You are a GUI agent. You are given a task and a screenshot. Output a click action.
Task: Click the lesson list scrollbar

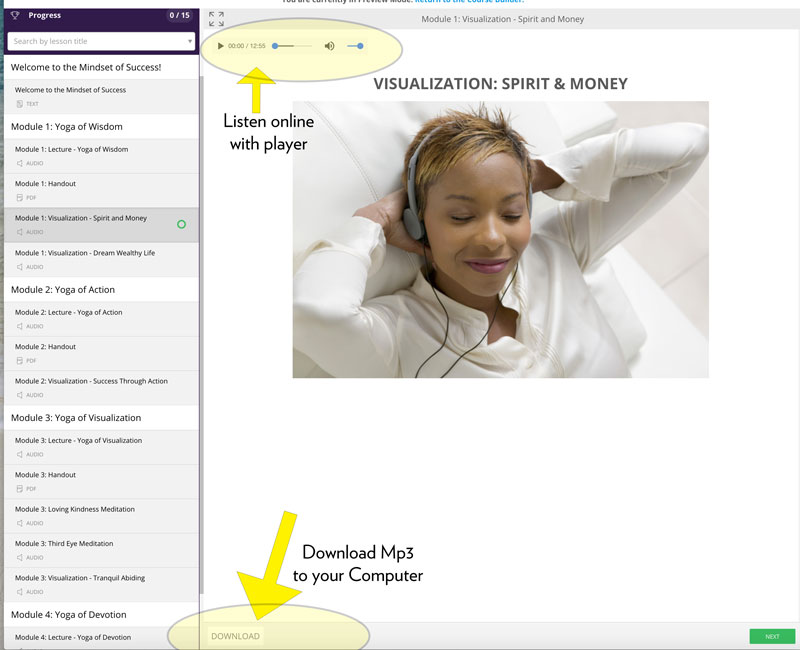(201, 334)
